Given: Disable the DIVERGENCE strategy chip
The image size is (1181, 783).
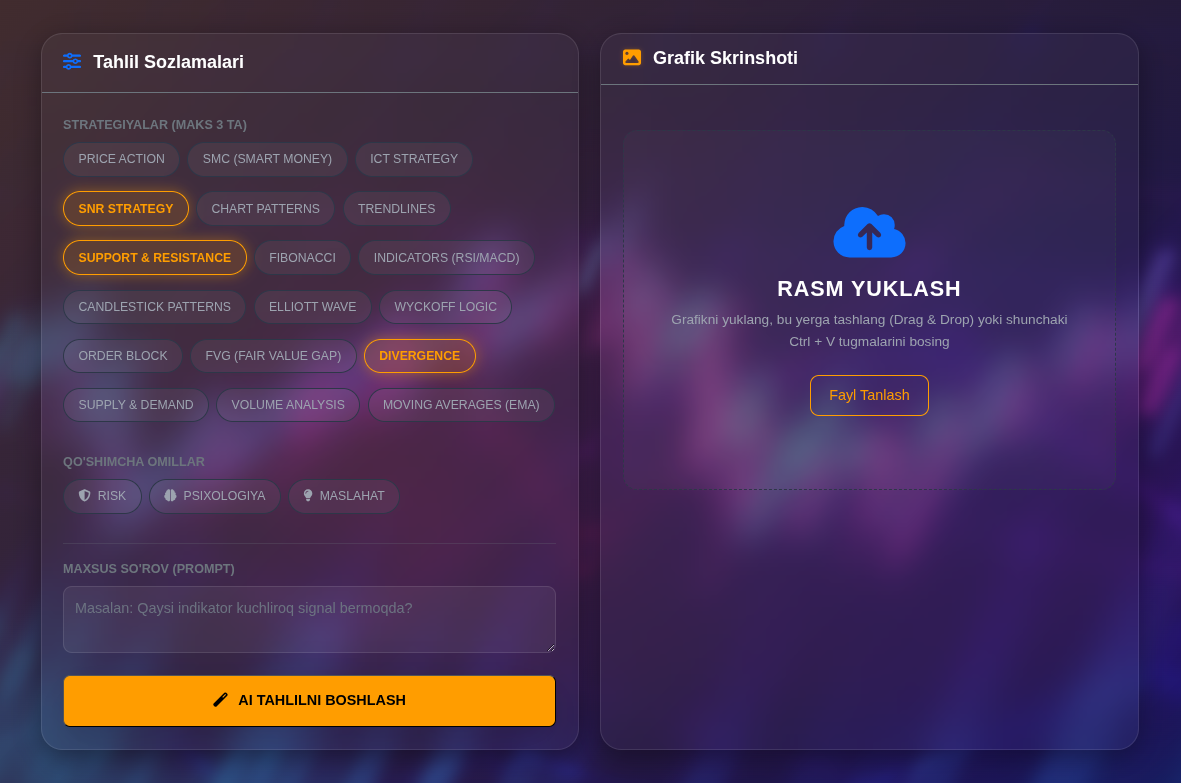Looking at the screenshot, I should click(x=420, y=356).
